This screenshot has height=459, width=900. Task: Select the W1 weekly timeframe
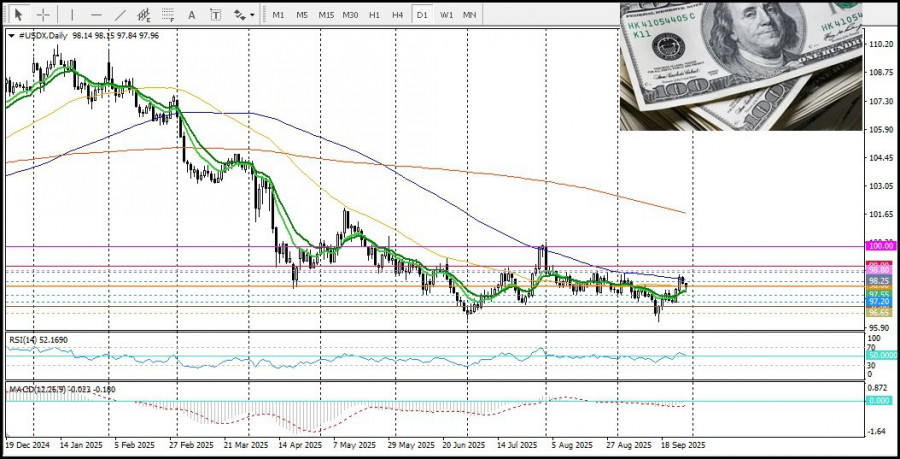446,15
